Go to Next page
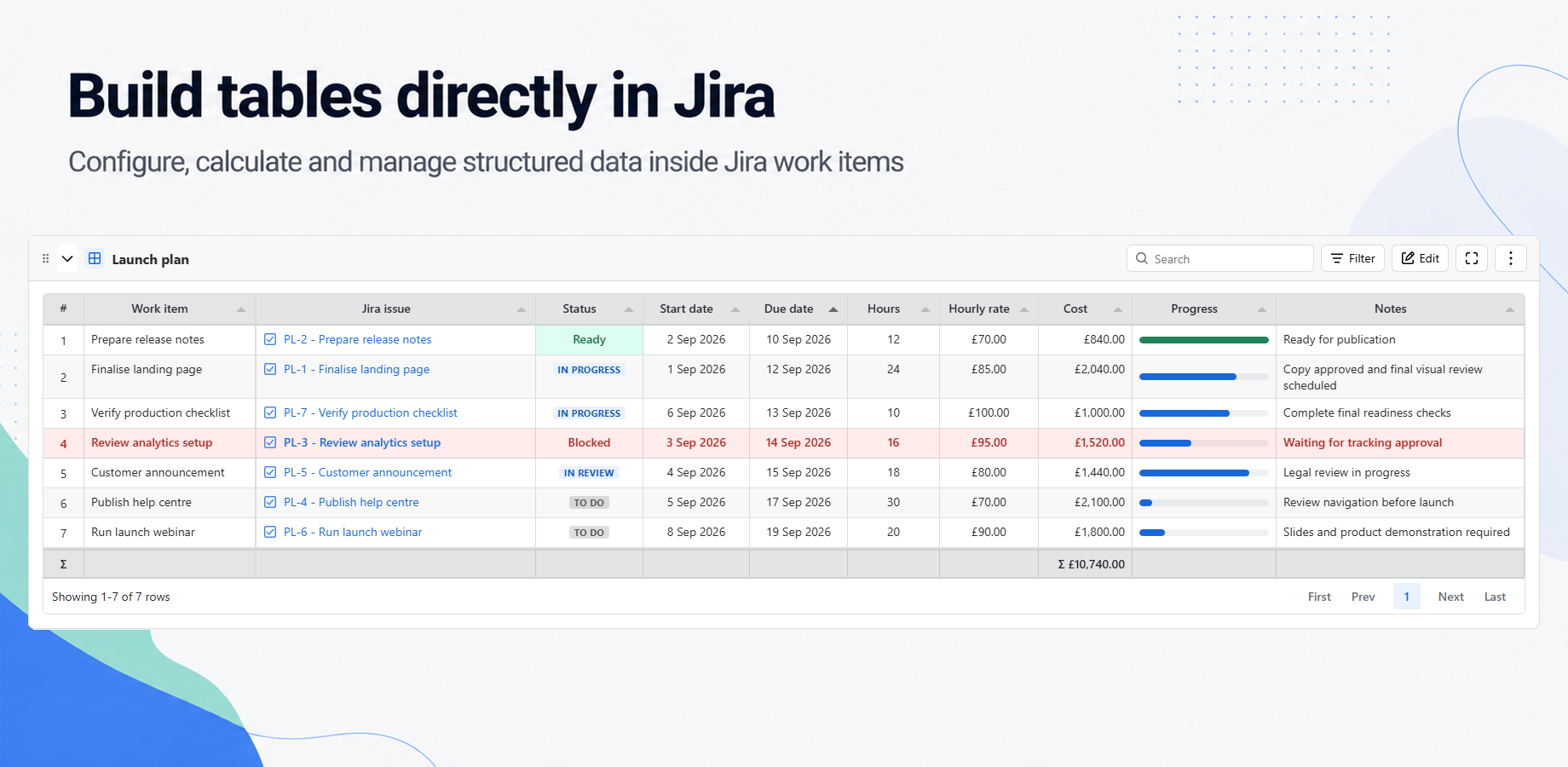The height and width of the screenshot is (767, 1568). tap(1450, 597)
